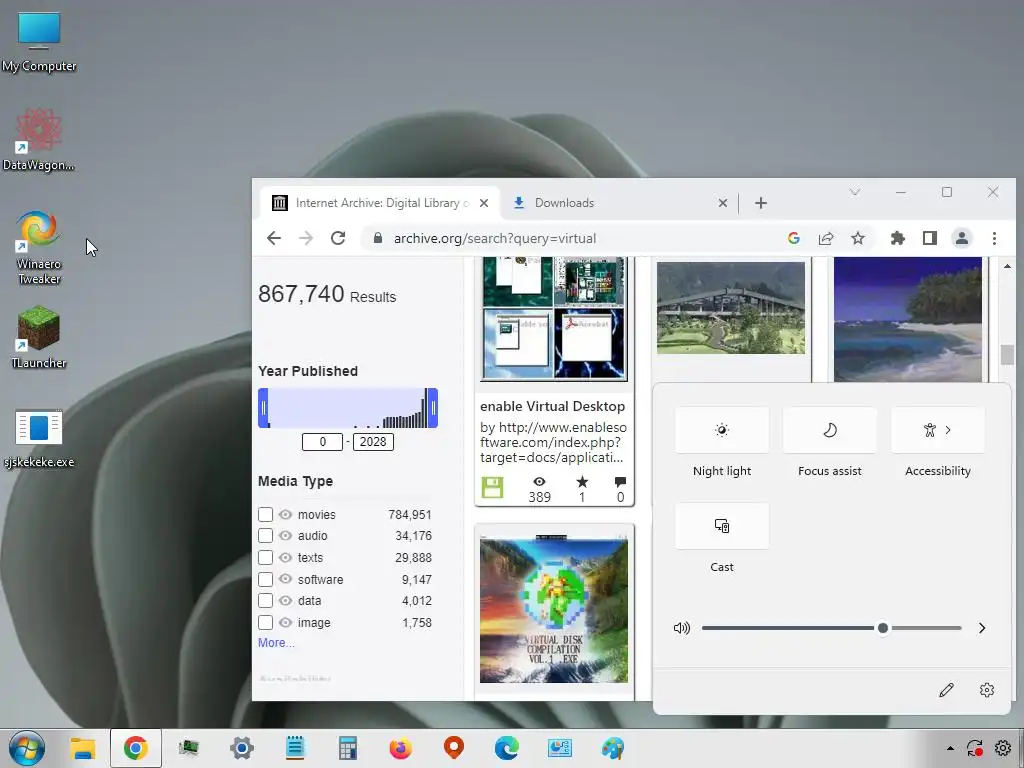Check the image media type checkbox

click(265, 622)
